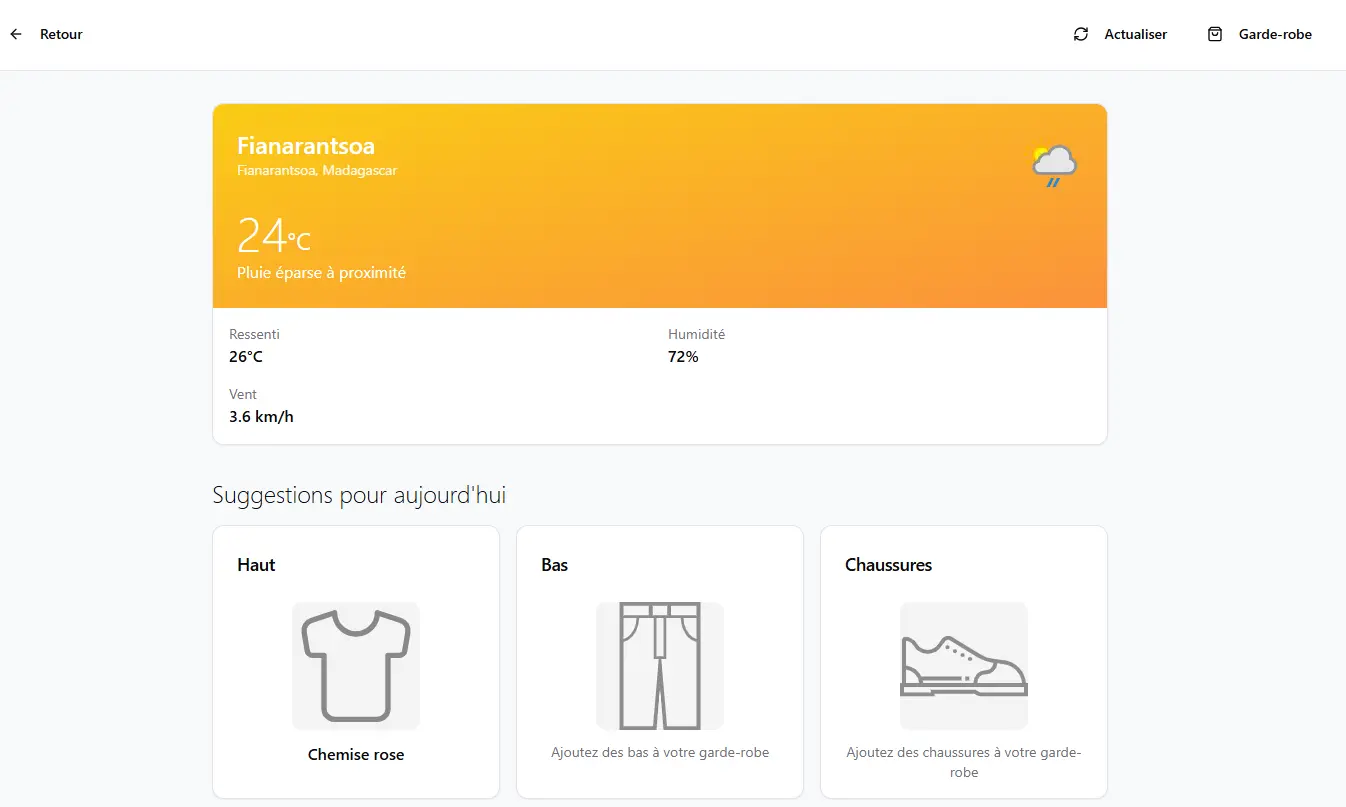Click the Humidité label
The height and width of the screenshot is (807, 1346).
696,335
